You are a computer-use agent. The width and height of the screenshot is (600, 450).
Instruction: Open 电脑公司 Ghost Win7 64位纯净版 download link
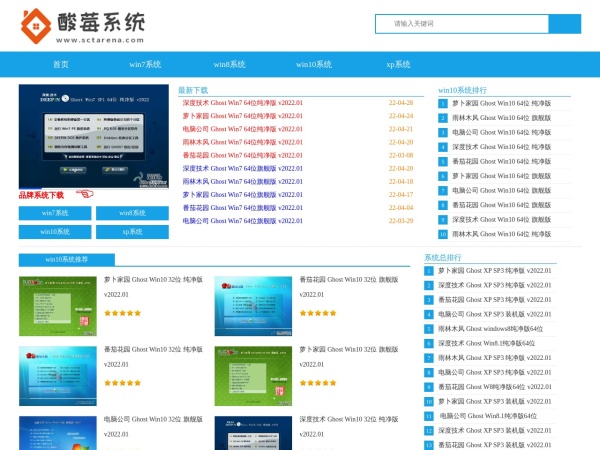point(243,129)
